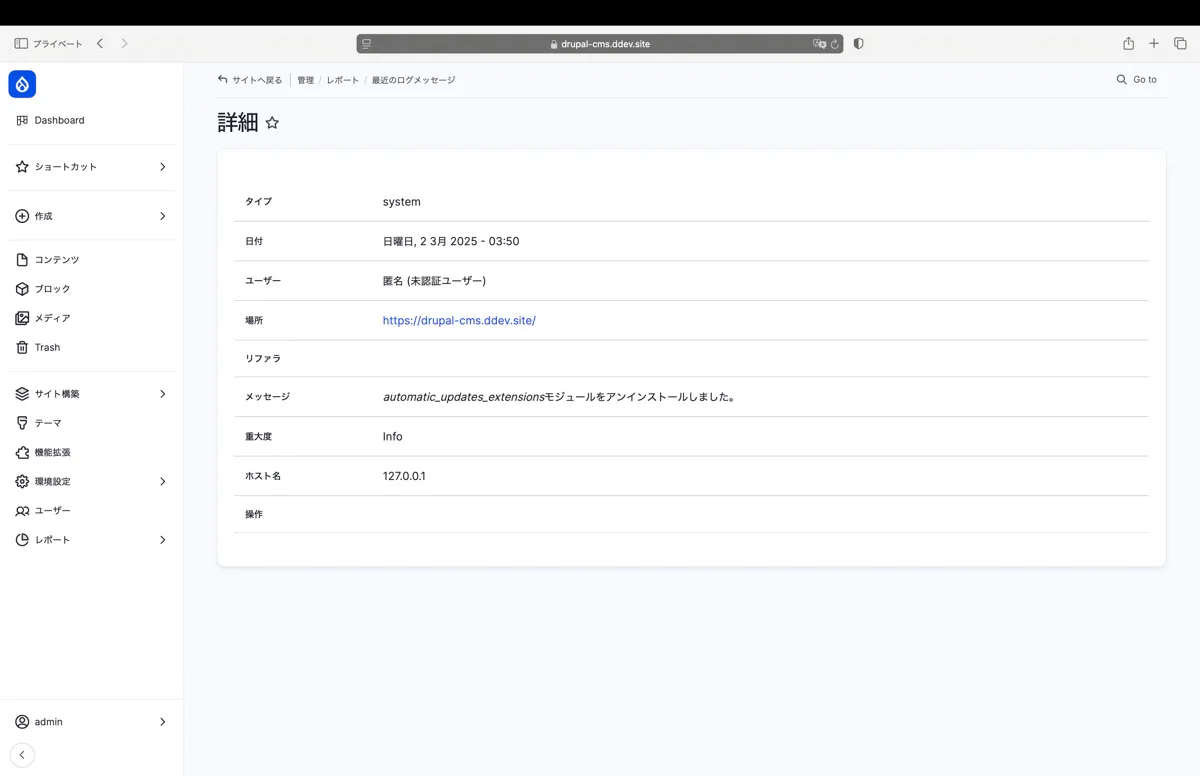Expand the admin account menu chevron
The width and height of the screenshot is (1200, 776).
click(x=163, y=722)
